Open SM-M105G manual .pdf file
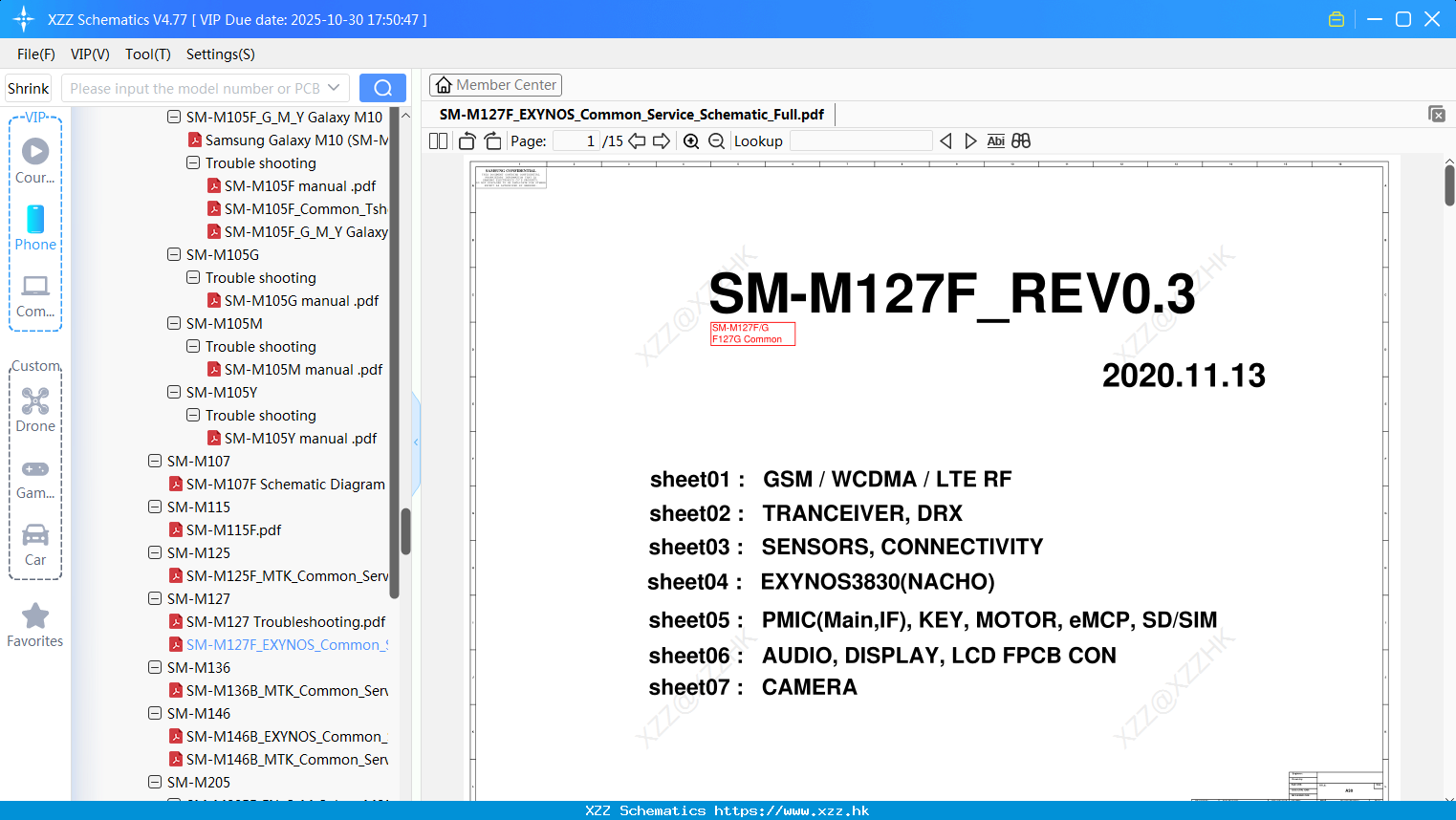Viewport: 1456px width, 820px height. click(x=301, y=301)
